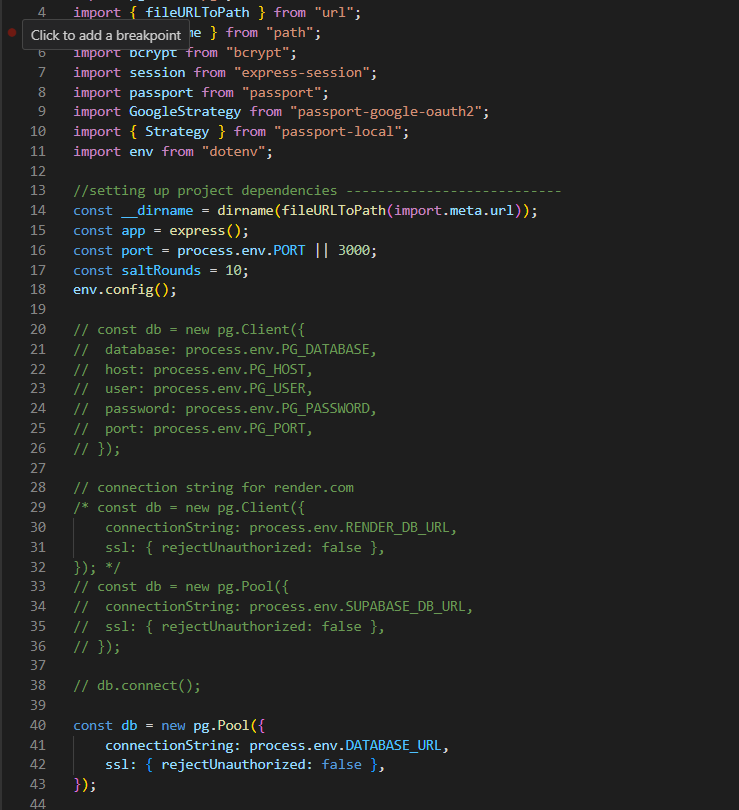Click 'SUPABASE_DB_URL' in the commented line

[405, 606]
